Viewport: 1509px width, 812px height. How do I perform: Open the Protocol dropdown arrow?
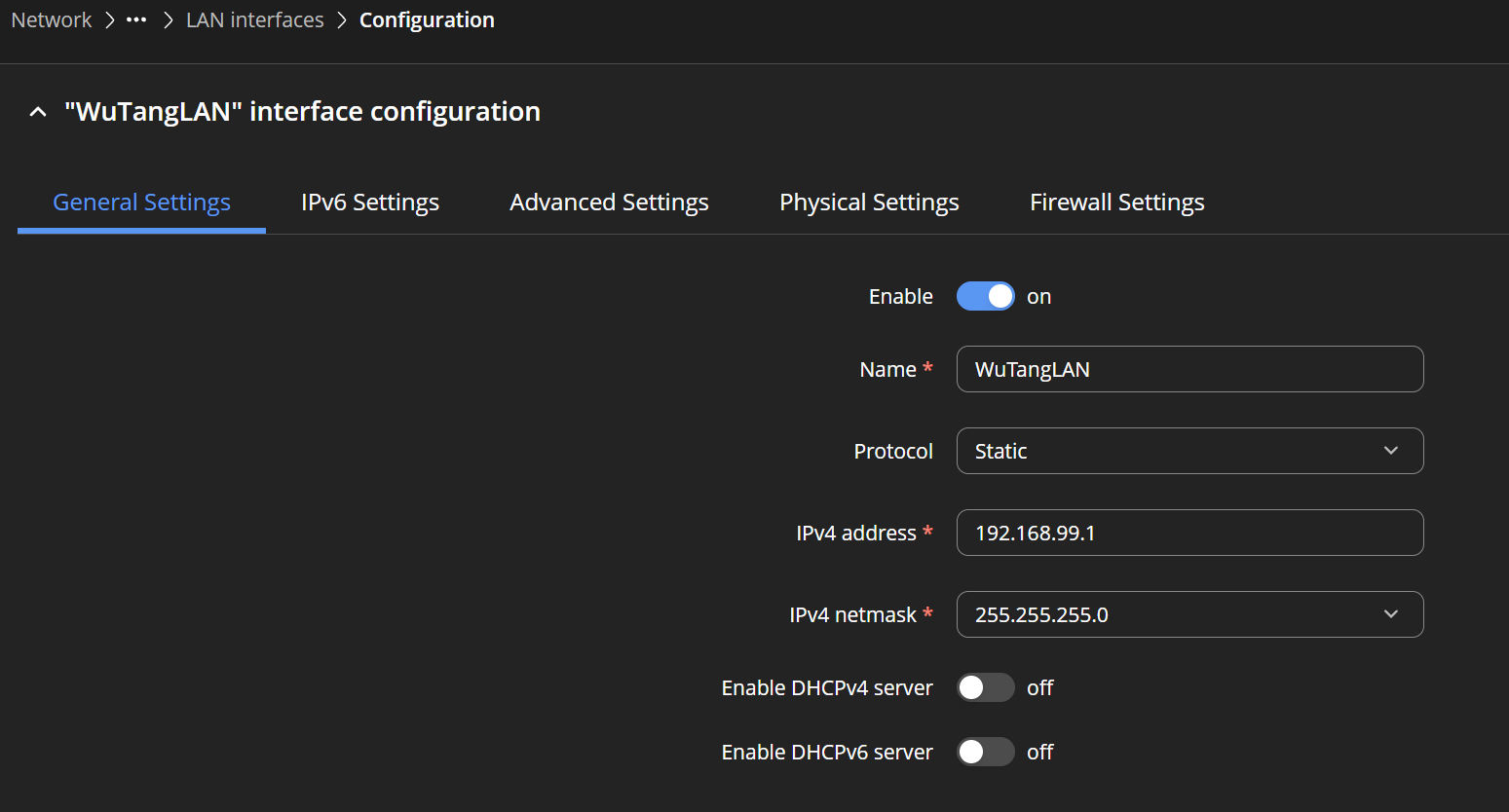(1390, 451)
